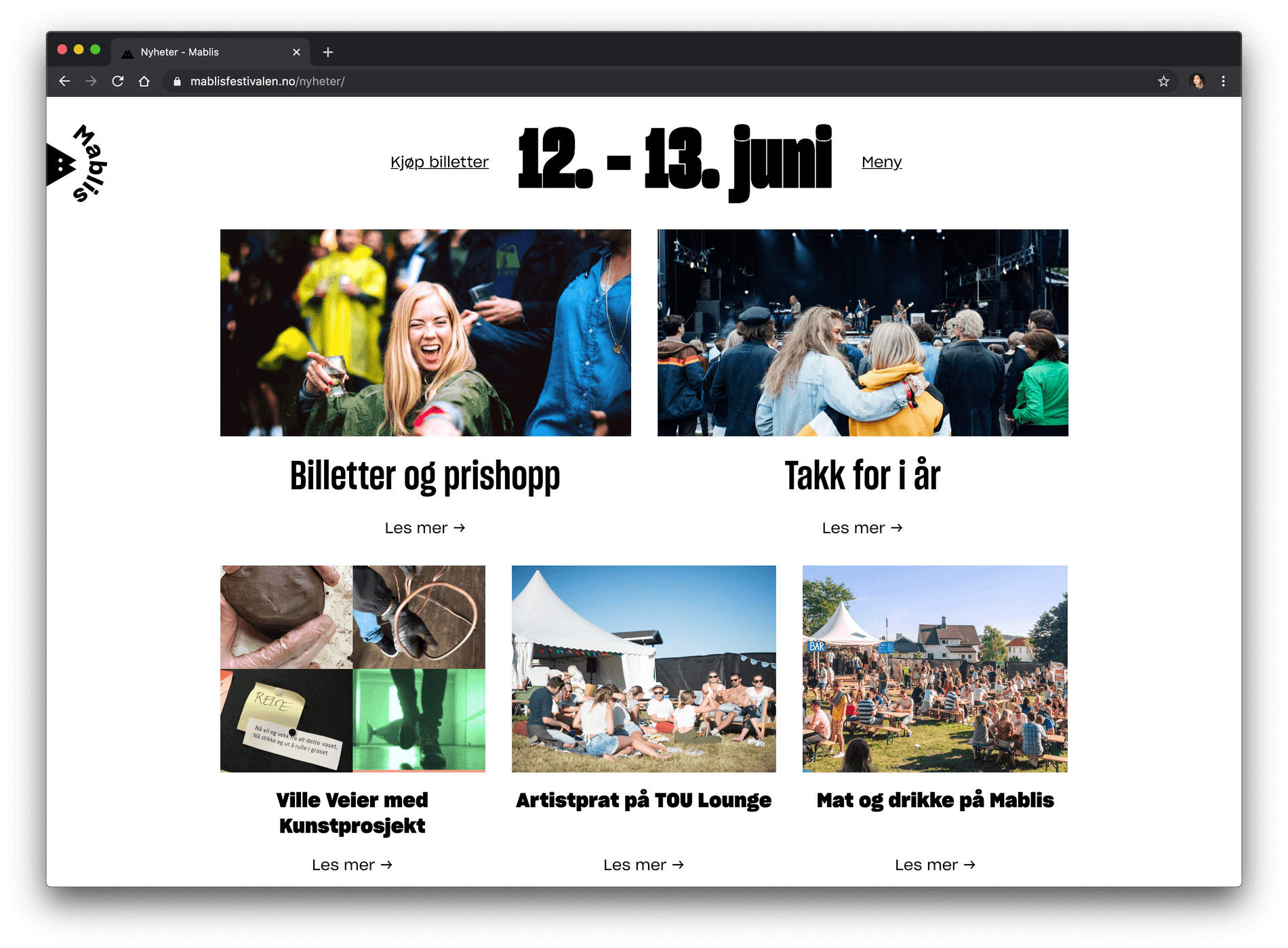This screenshot has height=948, width=1288.
Task: Click the Takk for i år headline
Action: point(862,475)
